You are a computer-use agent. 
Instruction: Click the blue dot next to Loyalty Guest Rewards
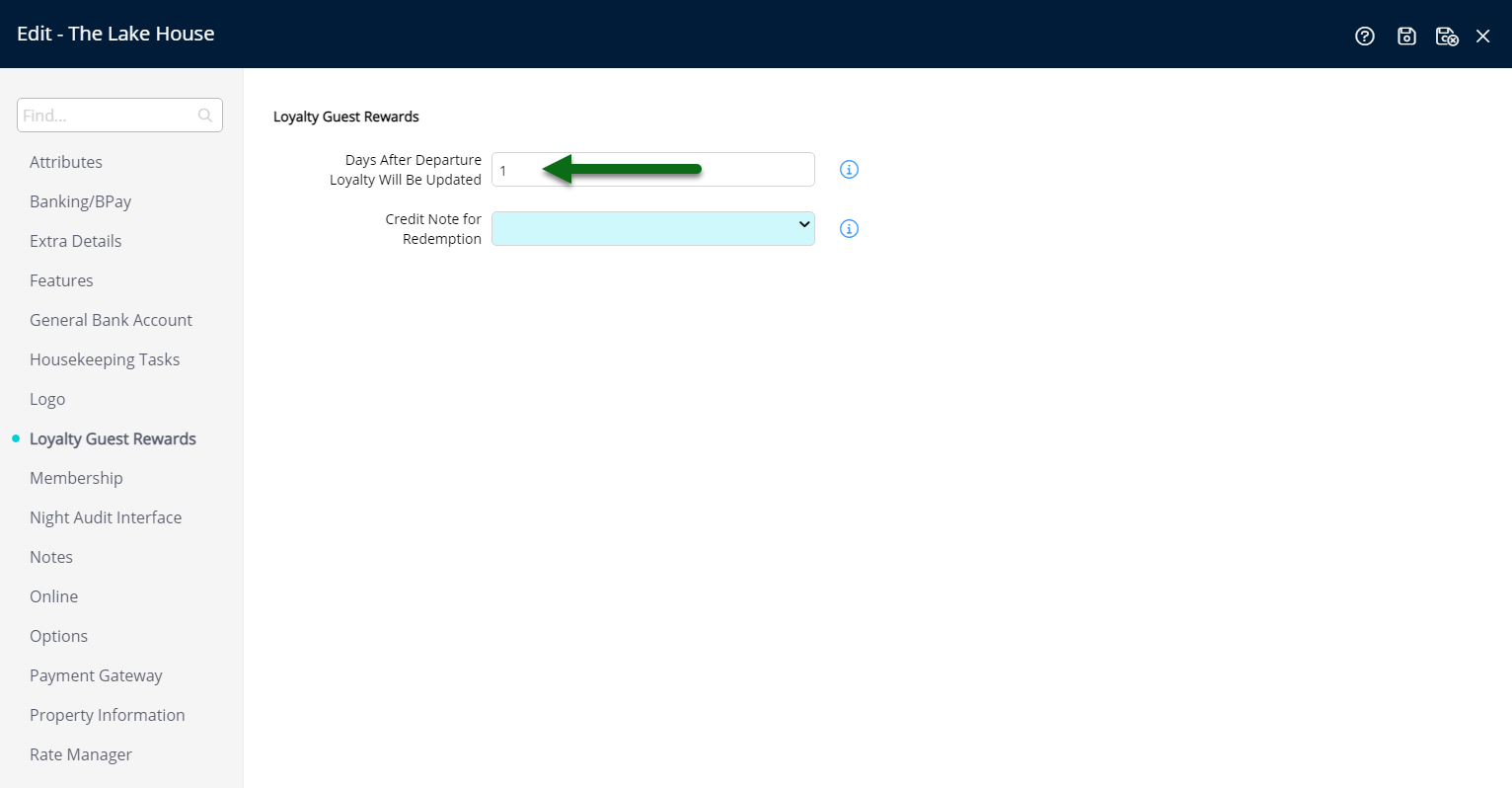[15, 438]
